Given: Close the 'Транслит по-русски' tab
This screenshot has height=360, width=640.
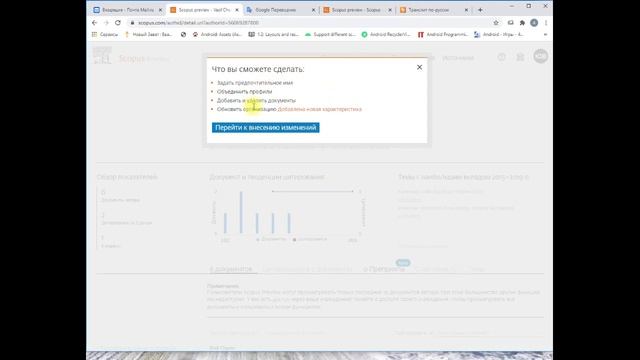Looking at the screenshot, I should click(466, 10).
